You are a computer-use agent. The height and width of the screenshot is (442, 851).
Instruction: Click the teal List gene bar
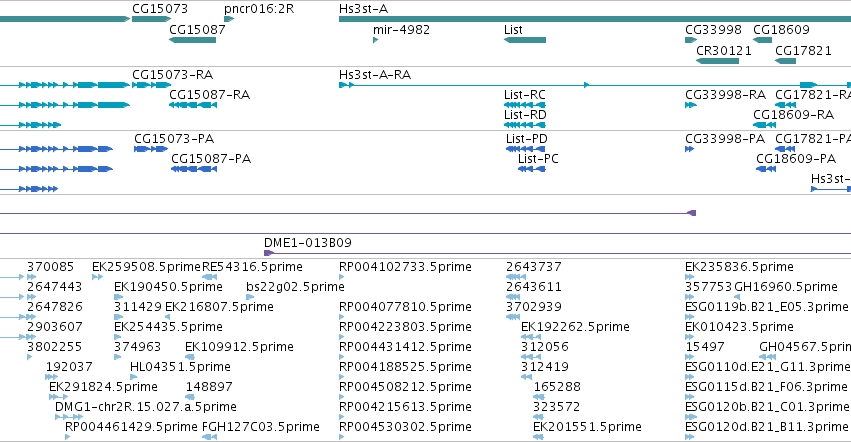pos(525,40)
